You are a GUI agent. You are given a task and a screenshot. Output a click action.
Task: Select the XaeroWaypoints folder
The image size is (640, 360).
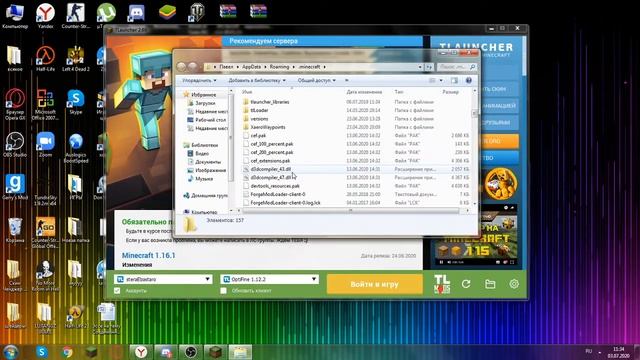[268, 127]
